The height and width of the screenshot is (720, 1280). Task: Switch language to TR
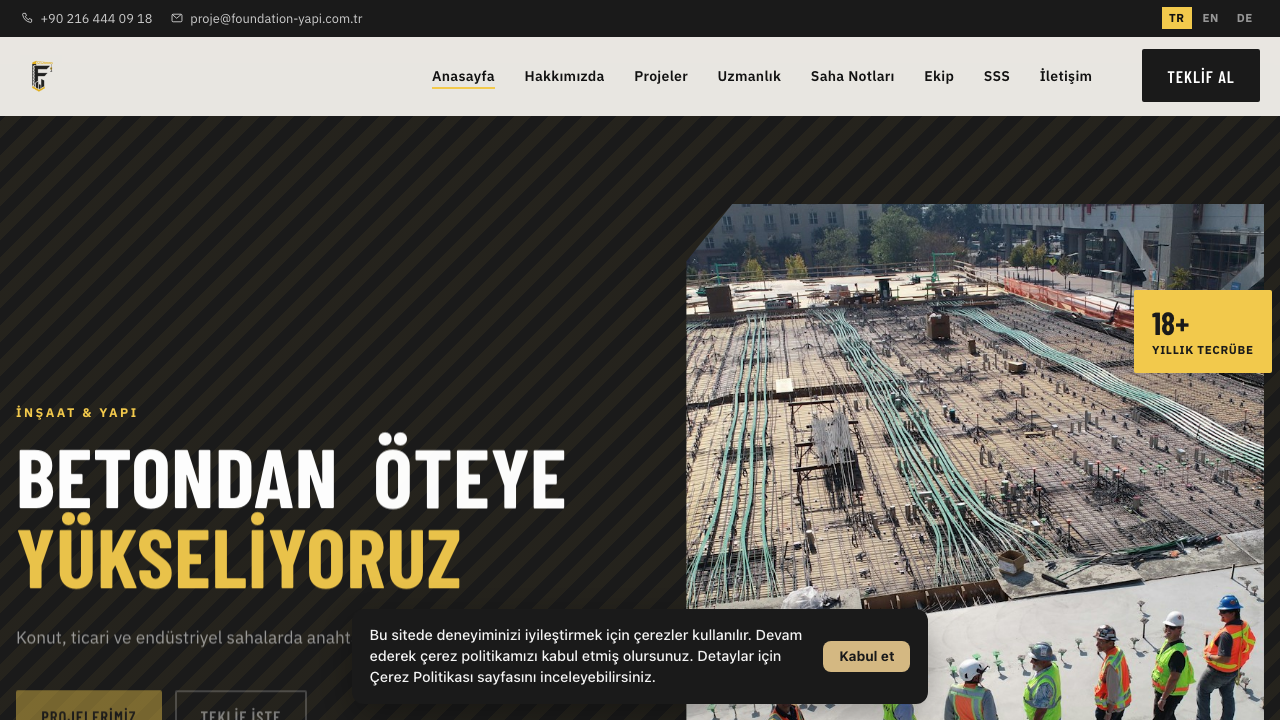[1176, 18]
